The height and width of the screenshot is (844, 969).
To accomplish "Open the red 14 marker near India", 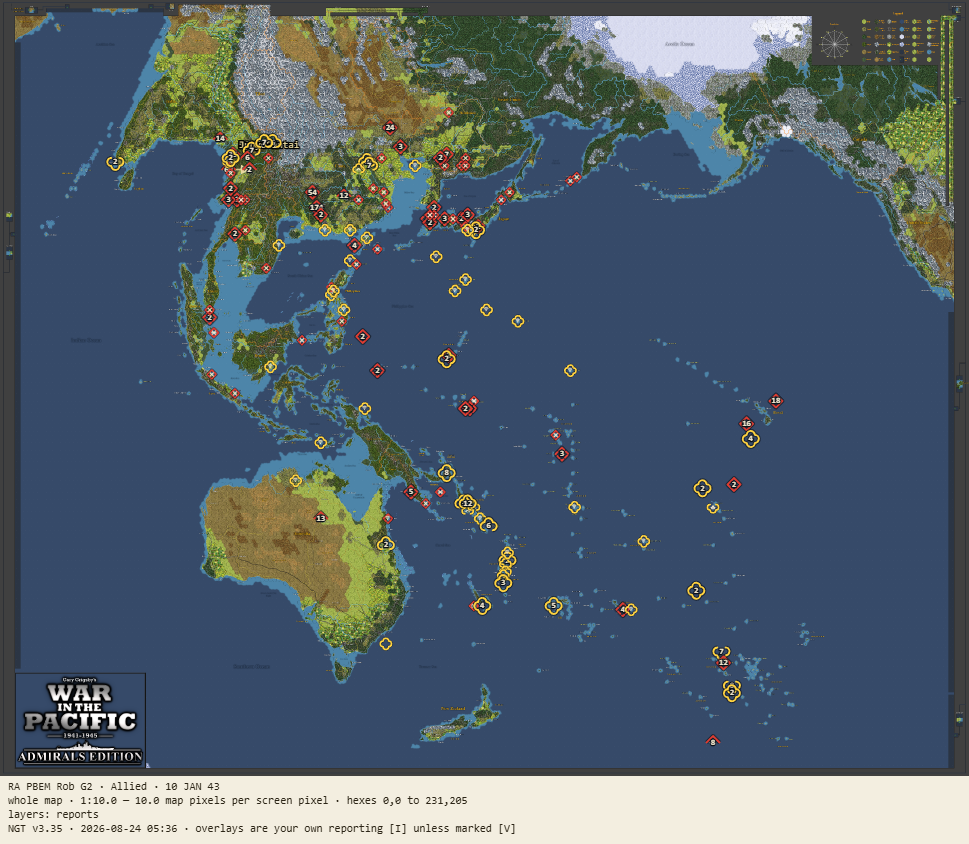I will [x=220, y=138].
